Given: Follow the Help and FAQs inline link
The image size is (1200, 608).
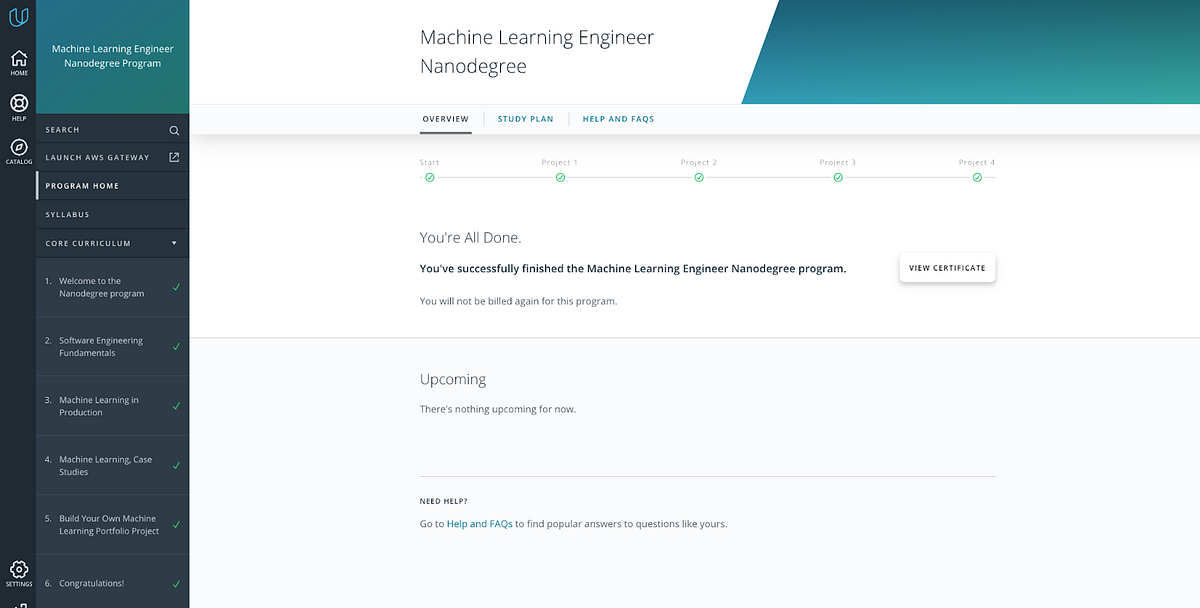Looking at the screenshot, I should pyautogui.click(x=479, y=524).
